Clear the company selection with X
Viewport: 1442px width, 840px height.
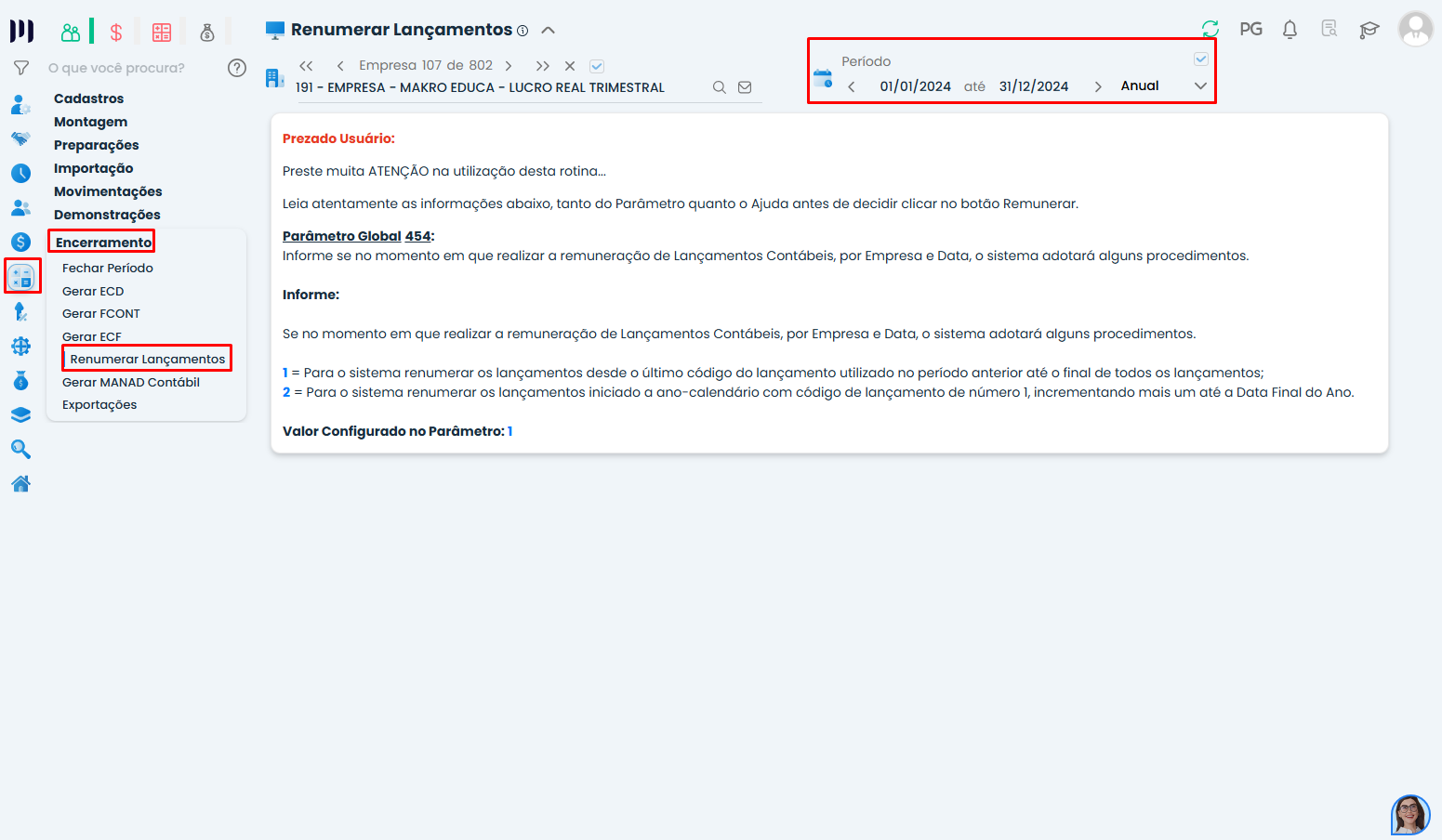point(570,66)
